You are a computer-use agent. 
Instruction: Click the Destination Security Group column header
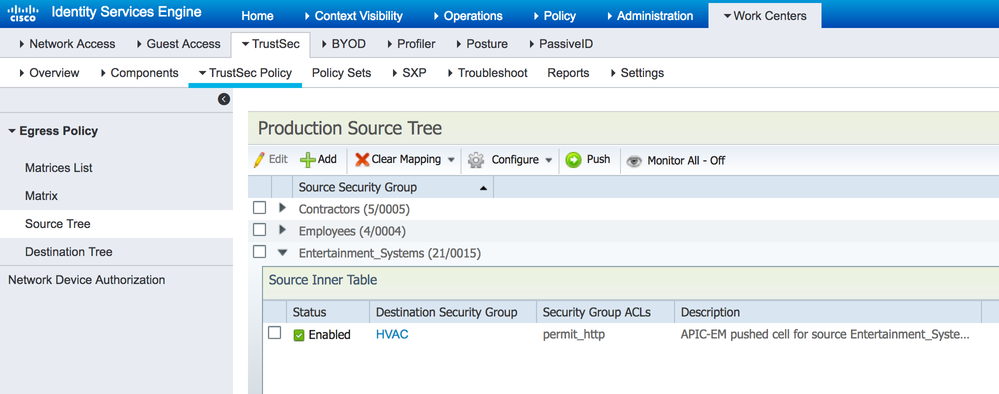coord(447,312)
